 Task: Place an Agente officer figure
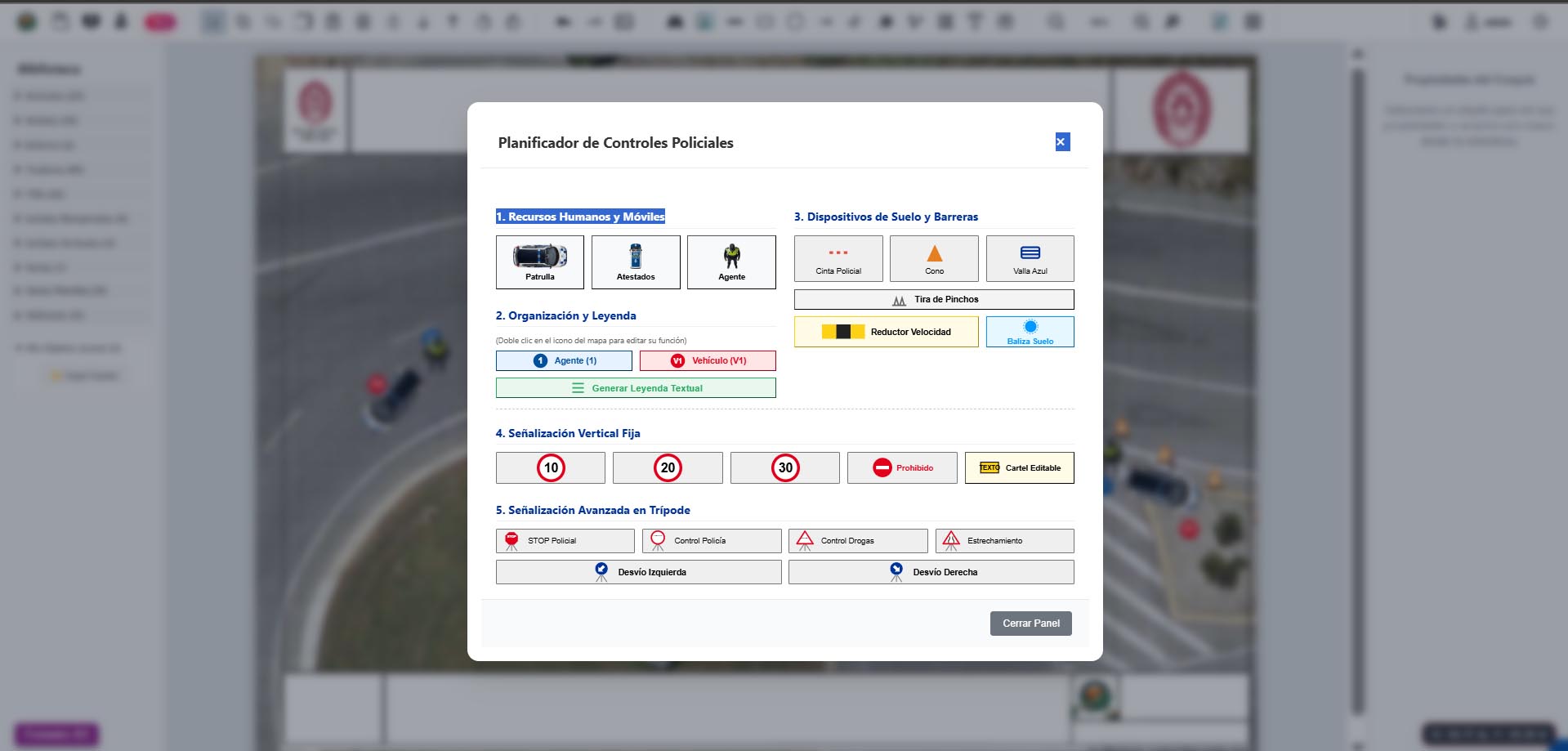pyautogui.click(x=731, y=262)
